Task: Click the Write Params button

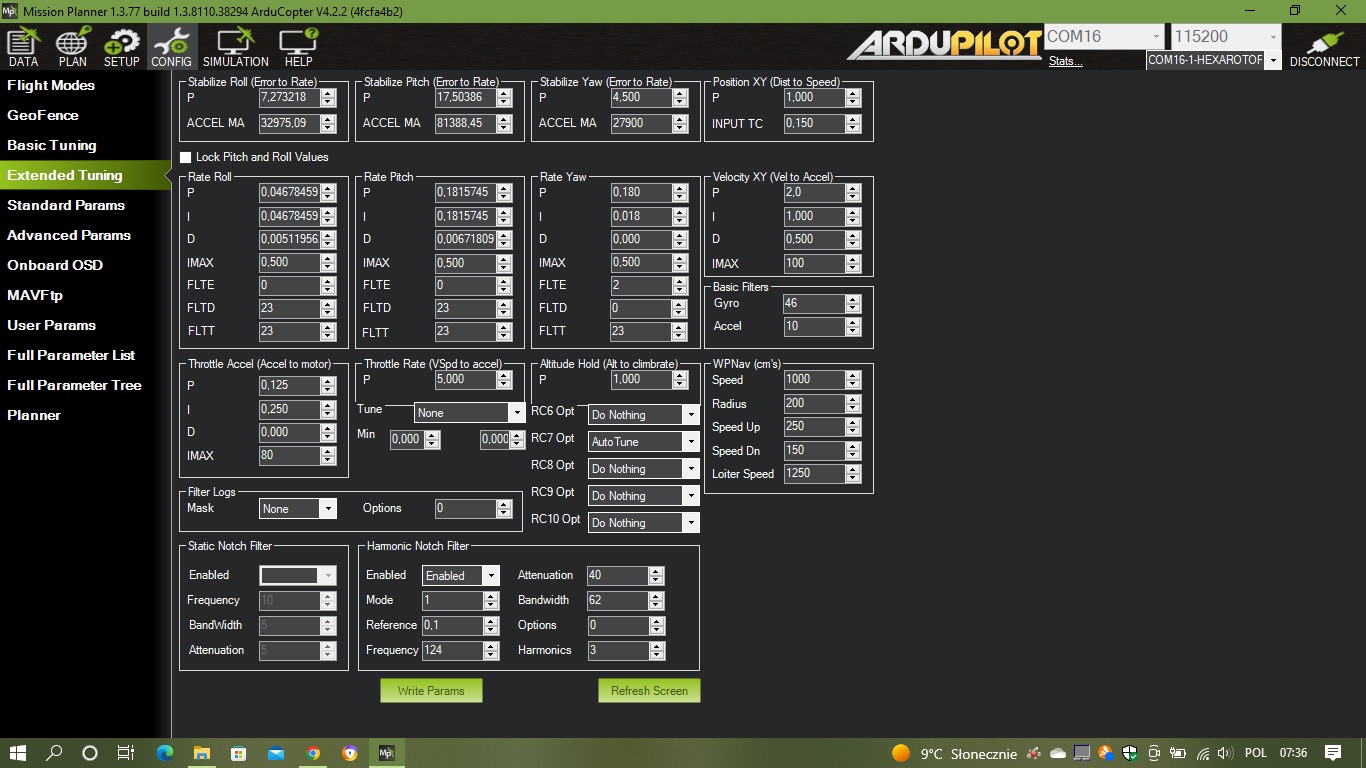Action: [x=430, y=691]
